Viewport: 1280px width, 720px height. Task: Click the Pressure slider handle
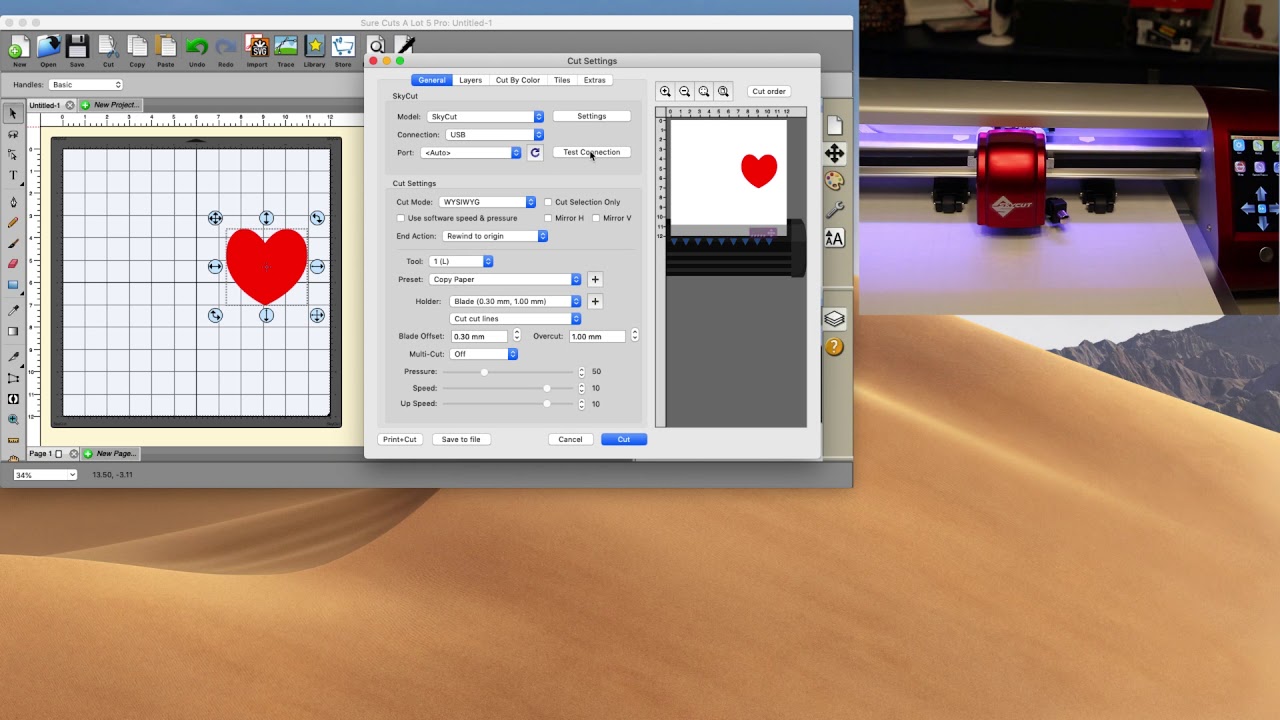(x=484, y=372)
